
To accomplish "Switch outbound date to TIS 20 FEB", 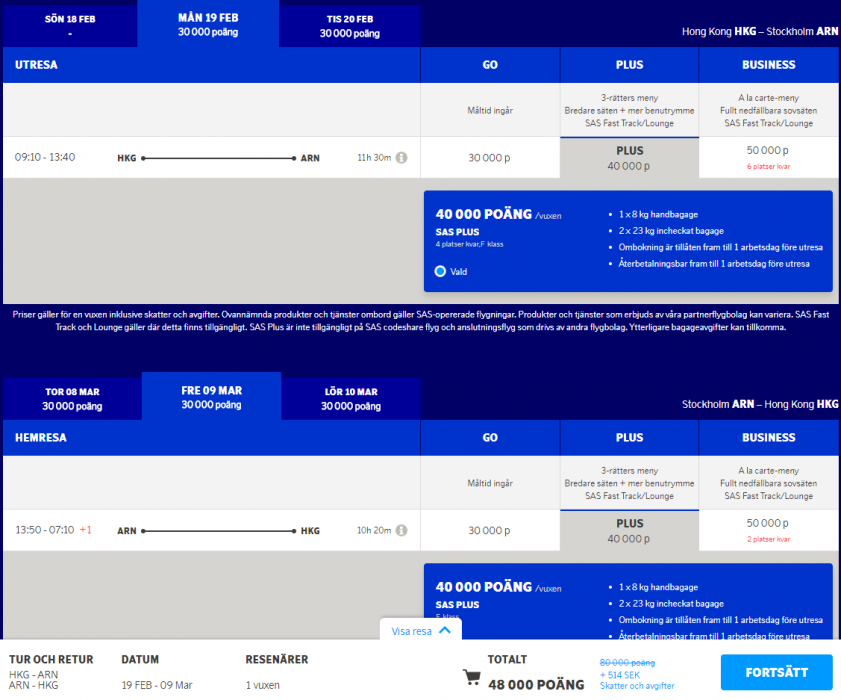I will [x=349, y=26].
